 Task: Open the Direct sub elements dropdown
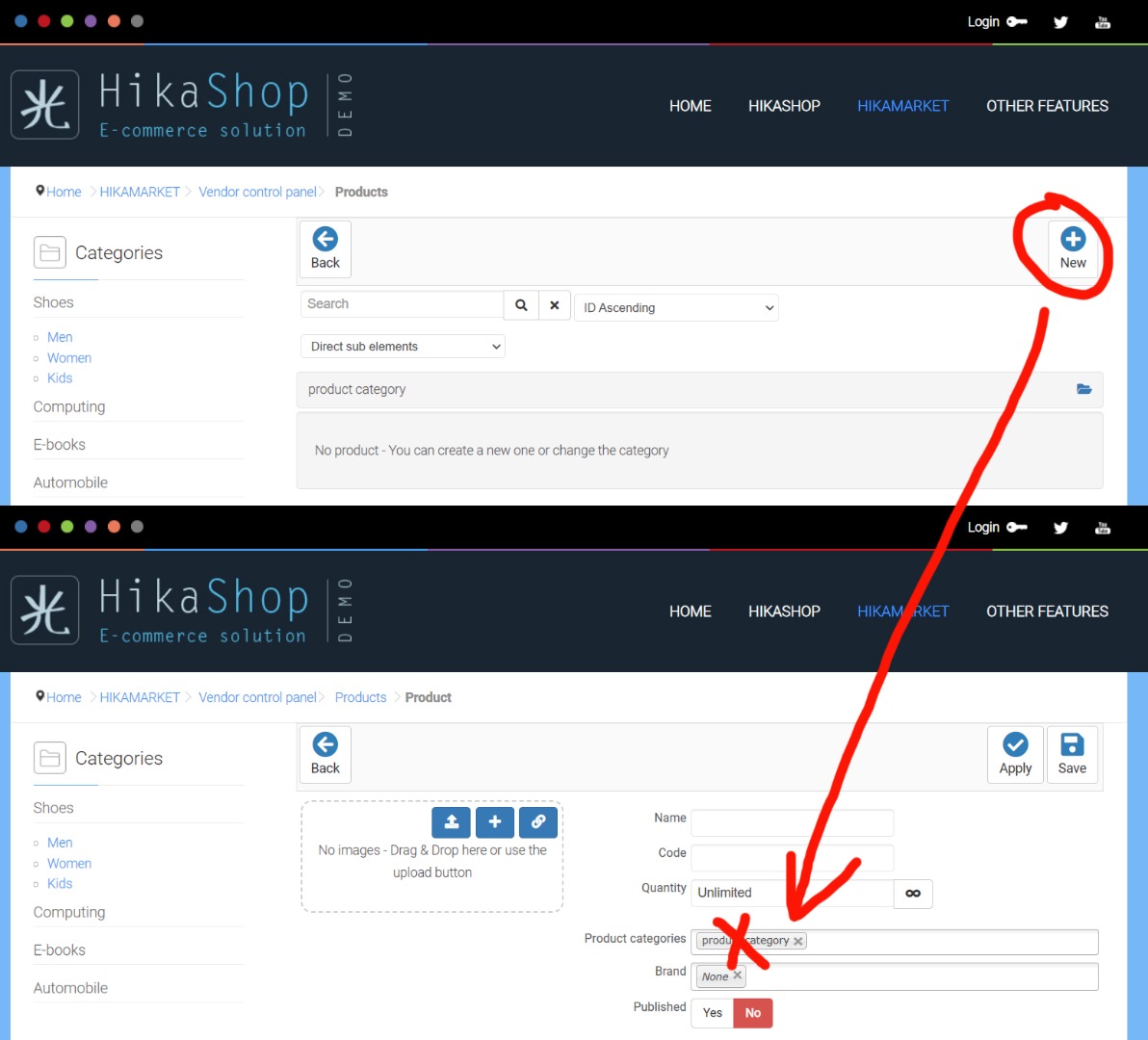403,346
